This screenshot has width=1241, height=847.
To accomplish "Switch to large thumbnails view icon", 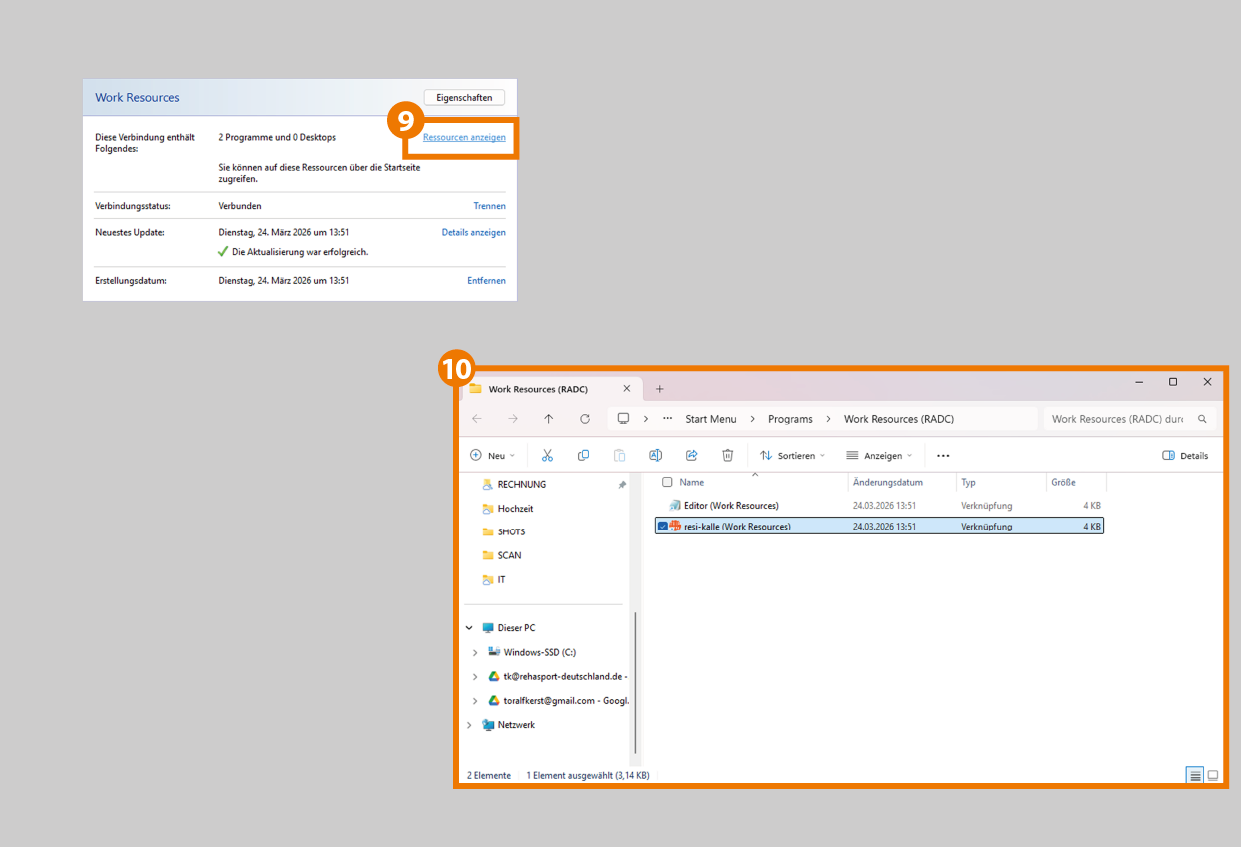I will [x=1213, y=775].
